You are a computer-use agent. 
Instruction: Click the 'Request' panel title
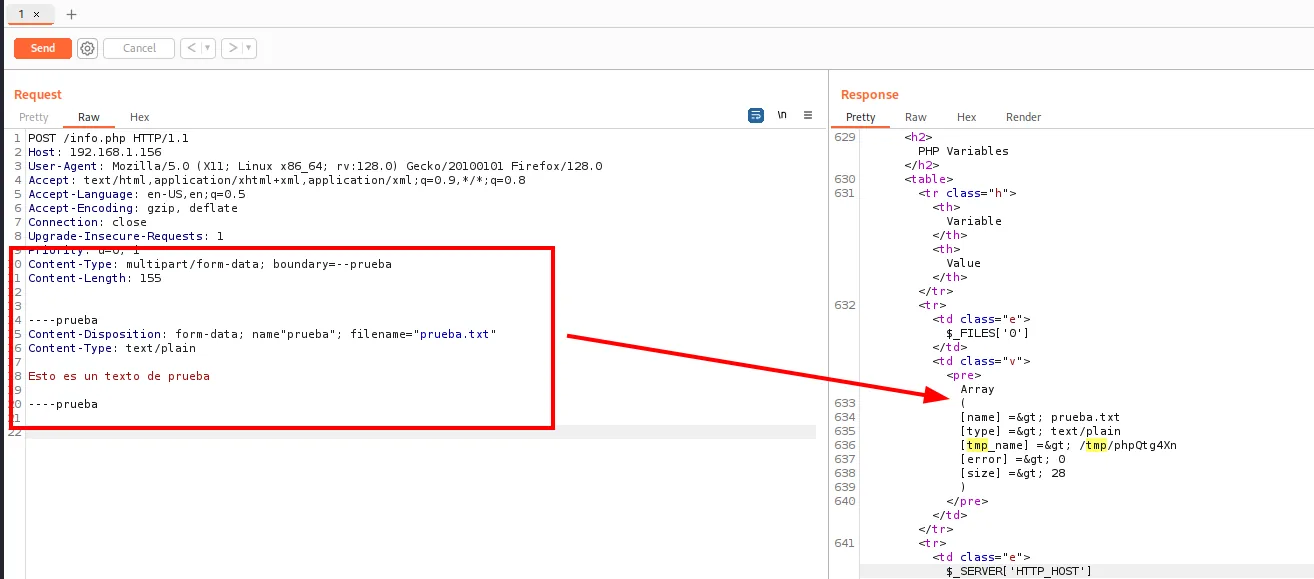point(38,94)
